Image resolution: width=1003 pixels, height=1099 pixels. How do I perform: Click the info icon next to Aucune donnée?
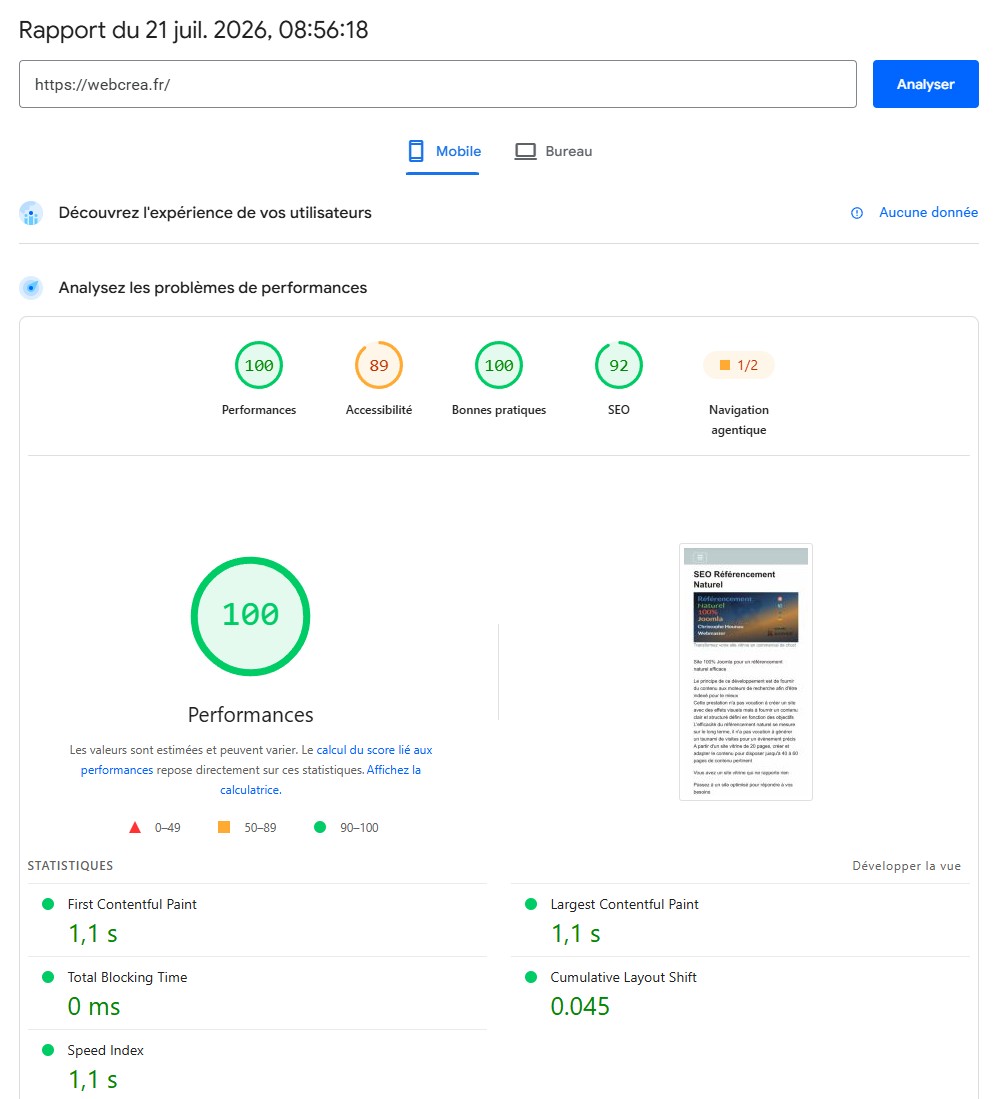tap(857, 213)
